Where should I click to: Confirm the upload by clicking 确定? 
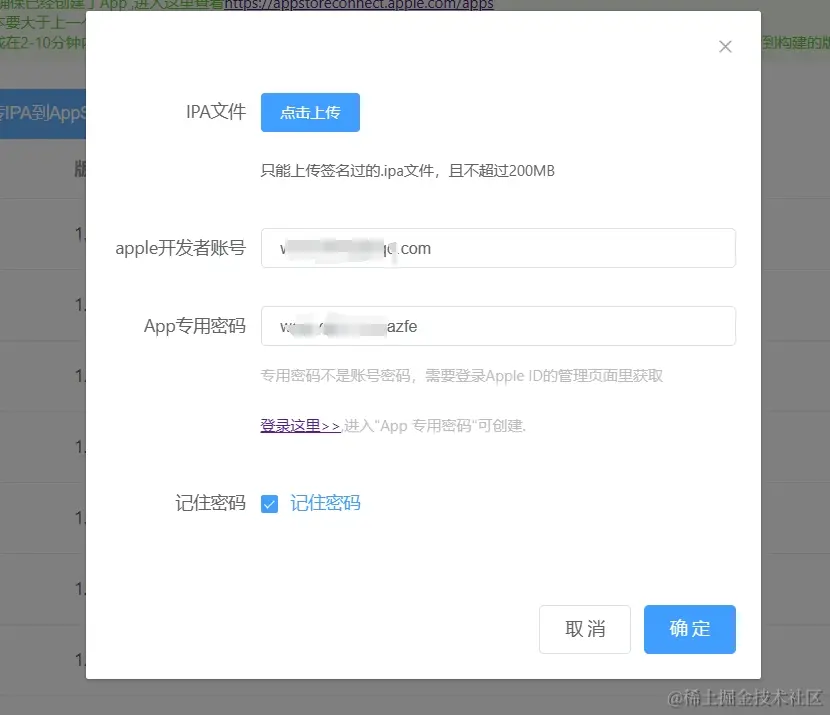point(689,629)
